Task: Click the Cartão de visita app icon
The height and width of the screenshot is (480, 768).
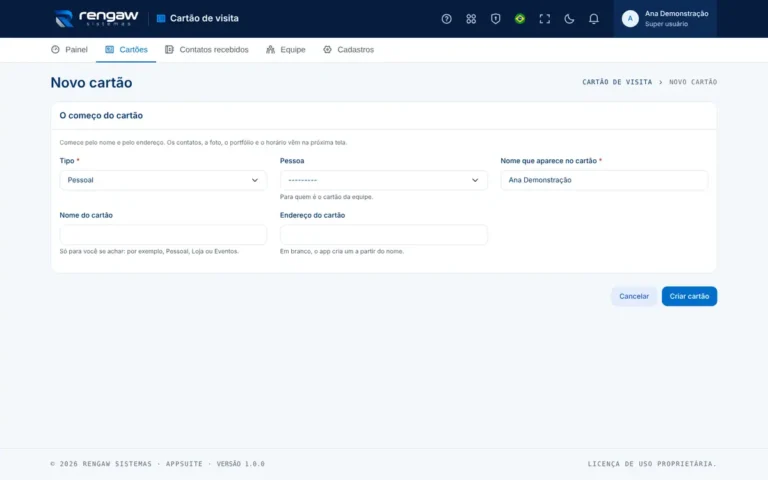Action: [161, 19]
